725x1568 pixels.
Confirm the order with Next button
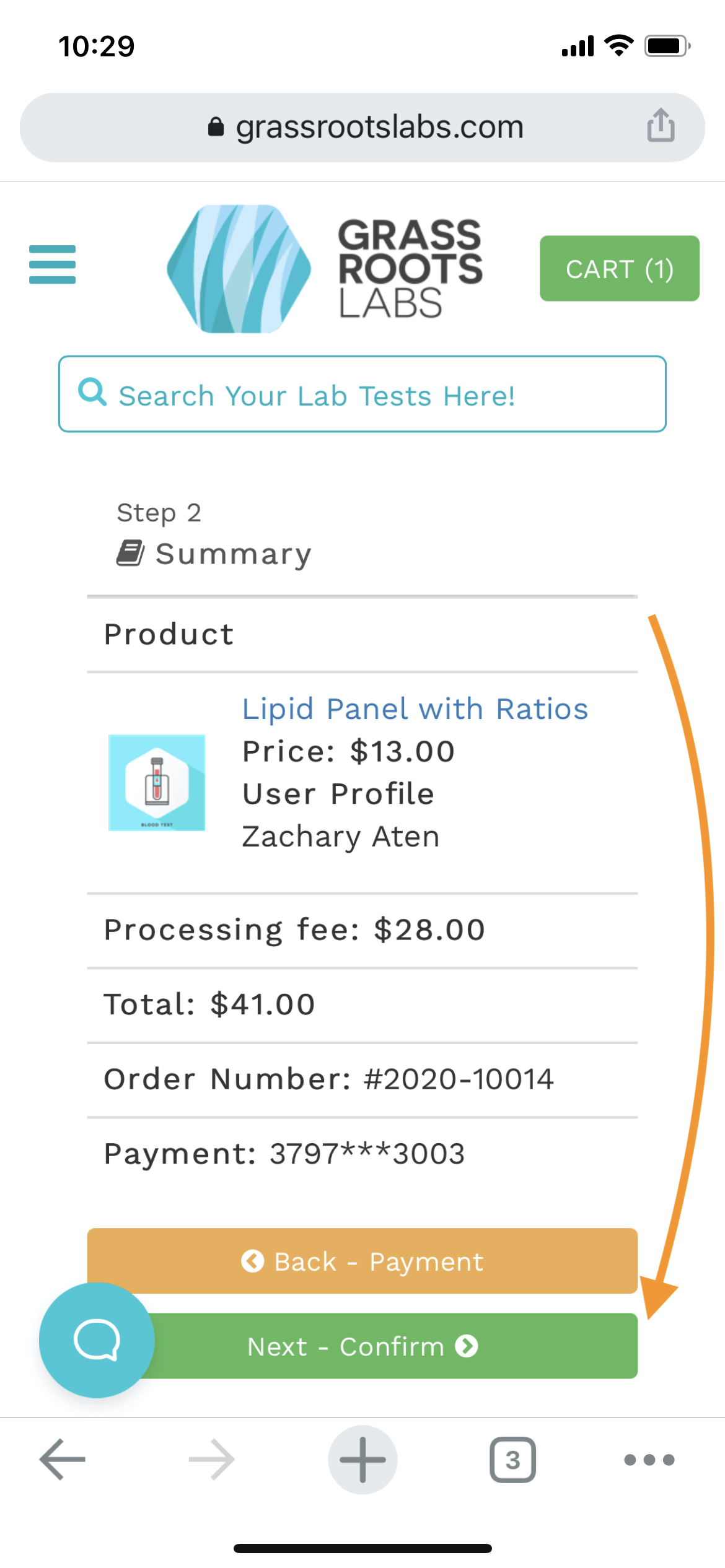click(x=390, y=1346)
